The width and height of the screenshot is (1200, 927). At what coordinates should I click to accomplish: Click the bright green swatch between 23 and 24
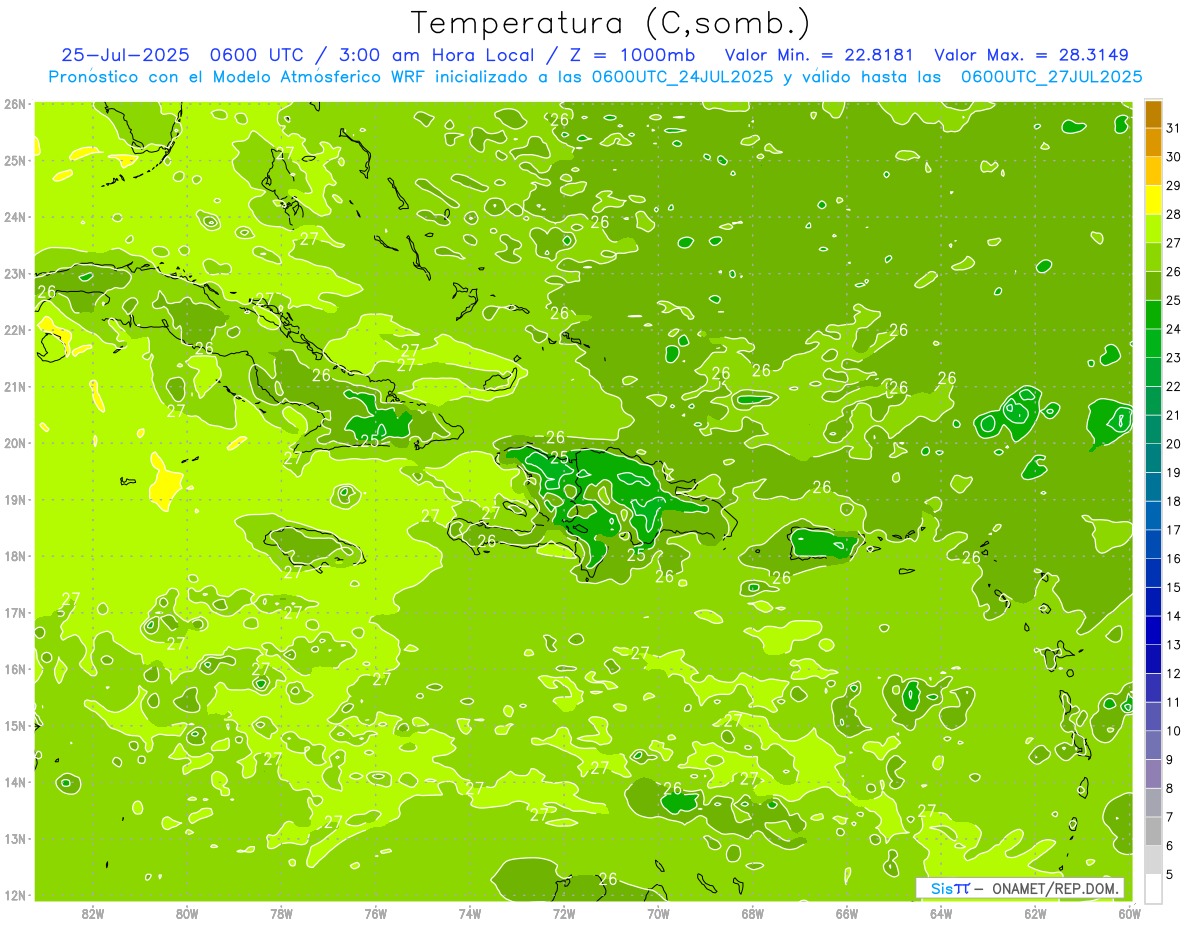[1153, 344]
